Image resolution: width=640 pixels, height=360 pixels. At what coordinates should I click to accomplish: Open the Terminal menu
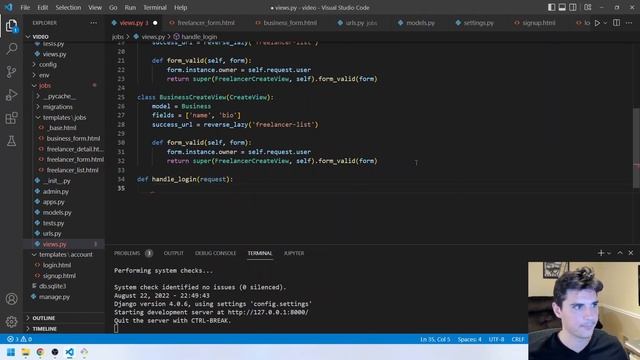[x=155, y=7]
